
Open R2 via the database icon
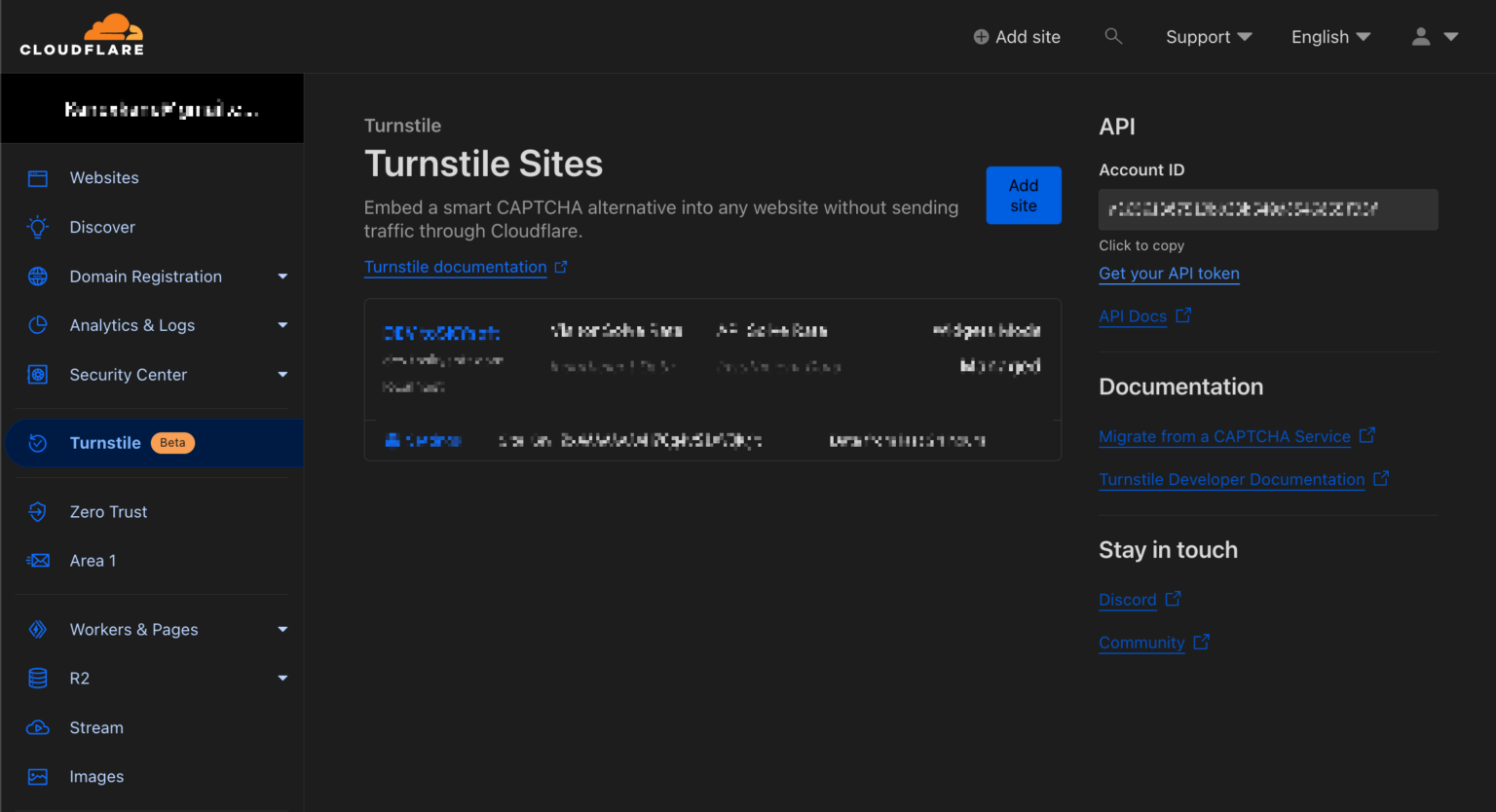click(x=37, y=678)
